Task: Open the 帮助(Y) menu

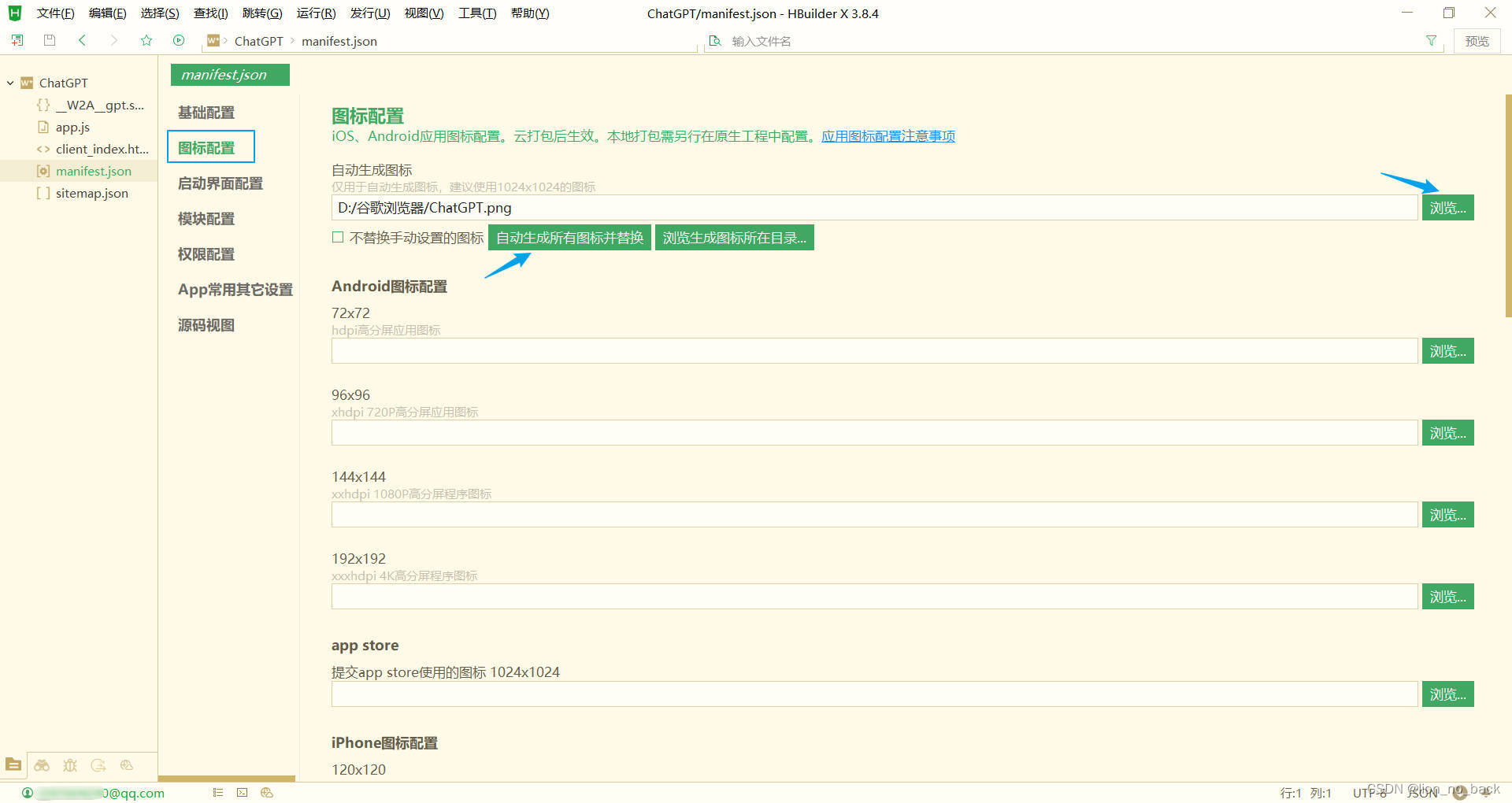Action: 530,13
